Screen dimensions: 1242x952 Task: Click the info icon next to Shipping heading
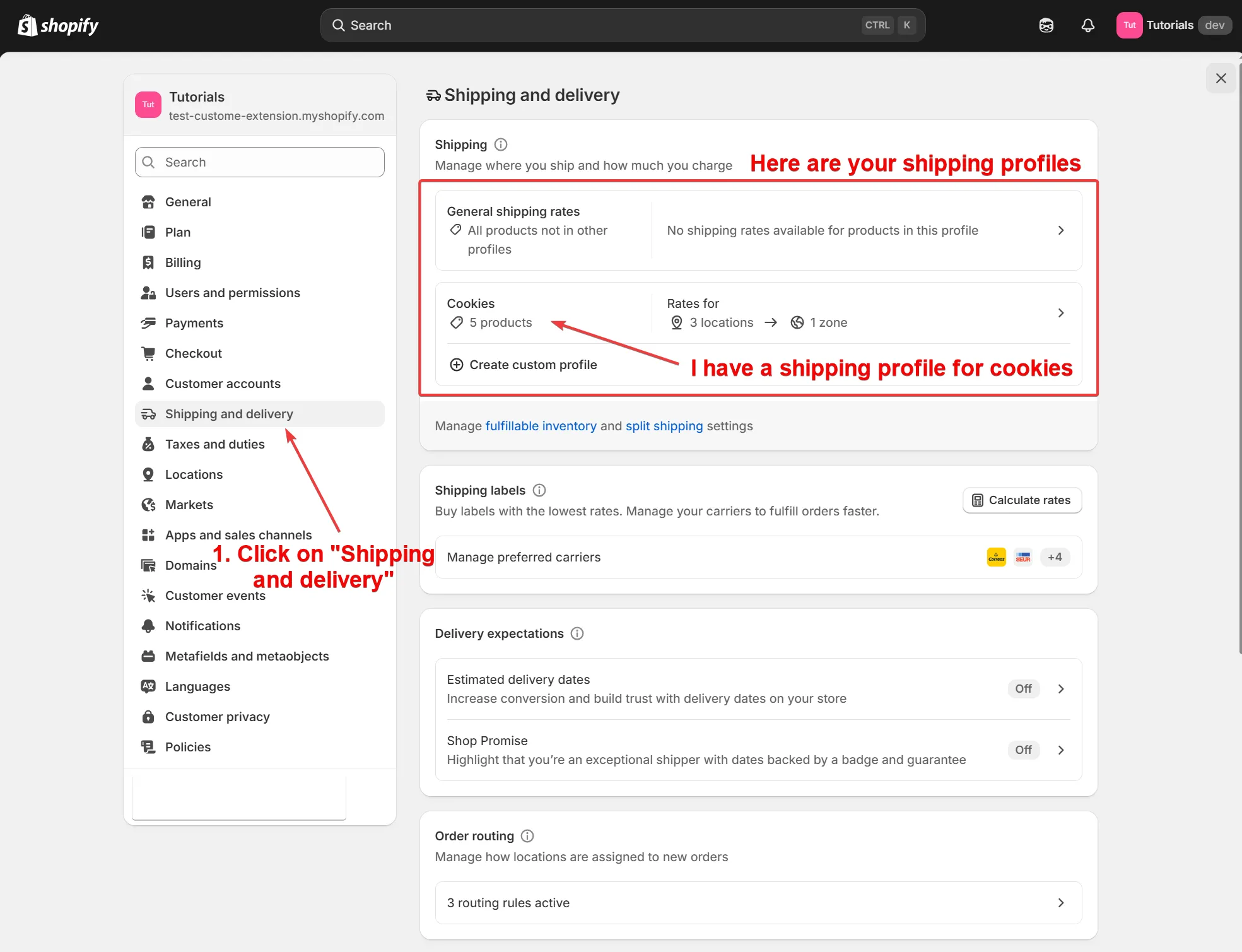point(500,144)
